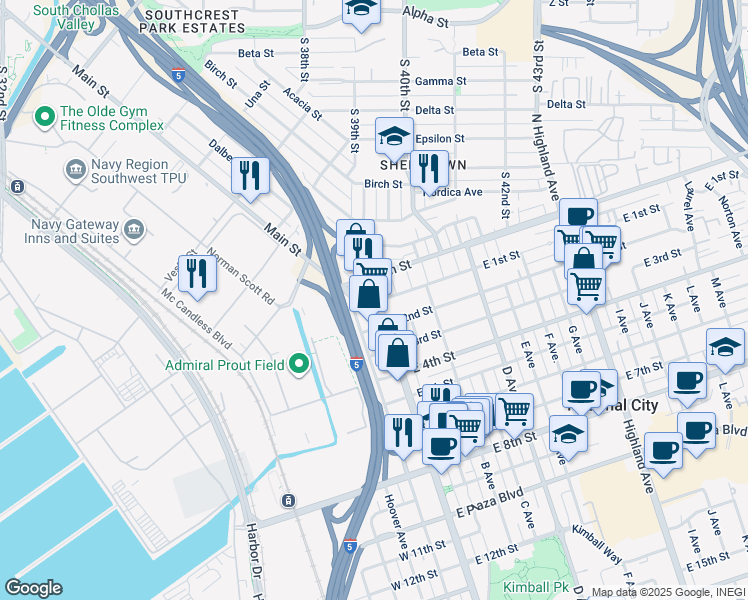Screen dimensions: 748x600
Task: Click the cafe marker above E 1st St
Action: click(579, 214)
